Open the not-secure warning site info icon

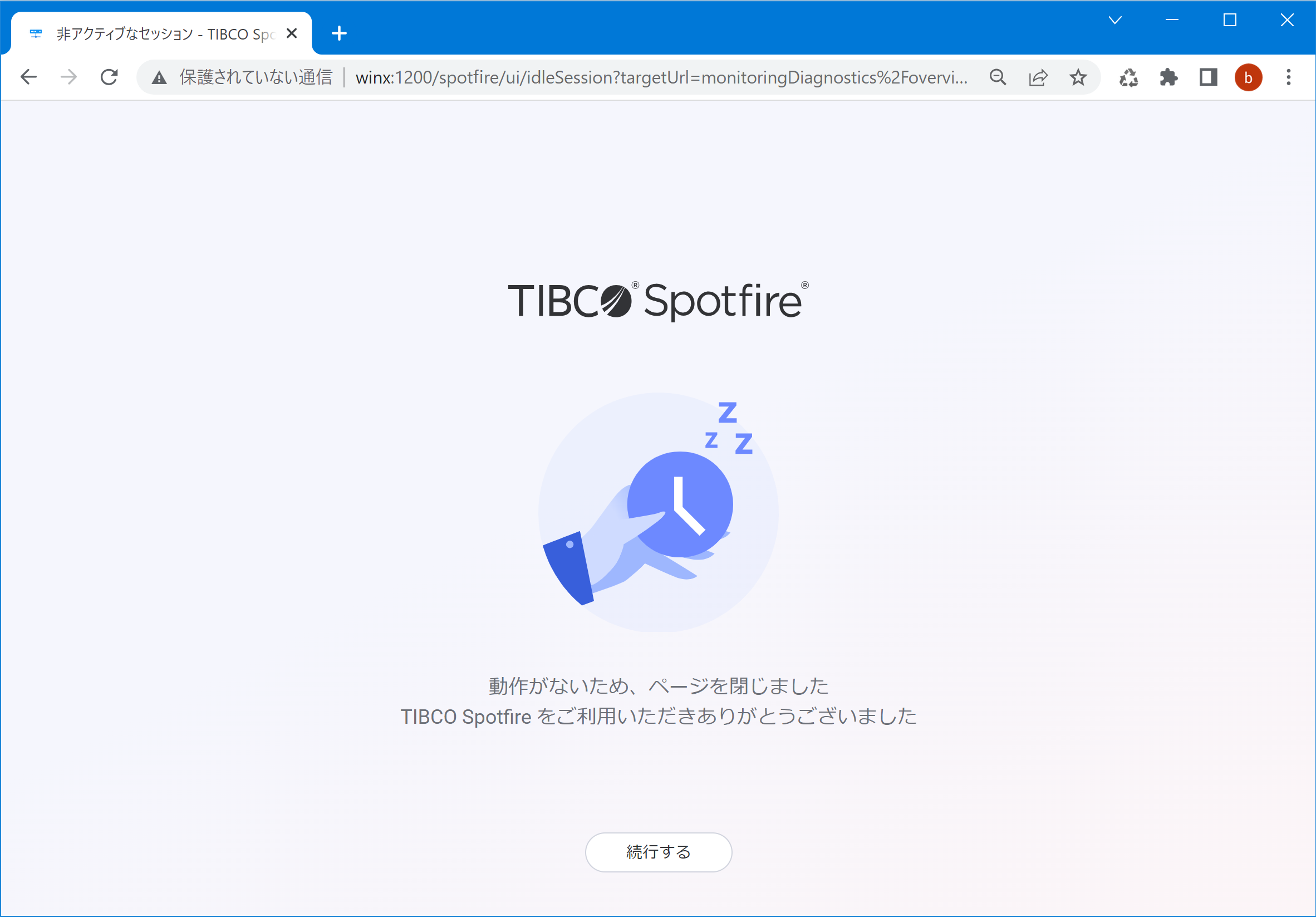point(159,77)
